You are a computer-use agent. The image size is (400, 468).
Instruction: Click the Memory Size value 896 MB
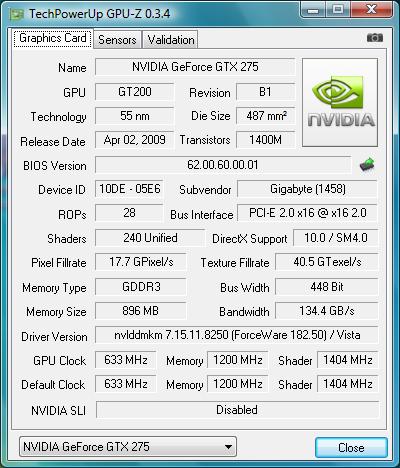[141, 311]
